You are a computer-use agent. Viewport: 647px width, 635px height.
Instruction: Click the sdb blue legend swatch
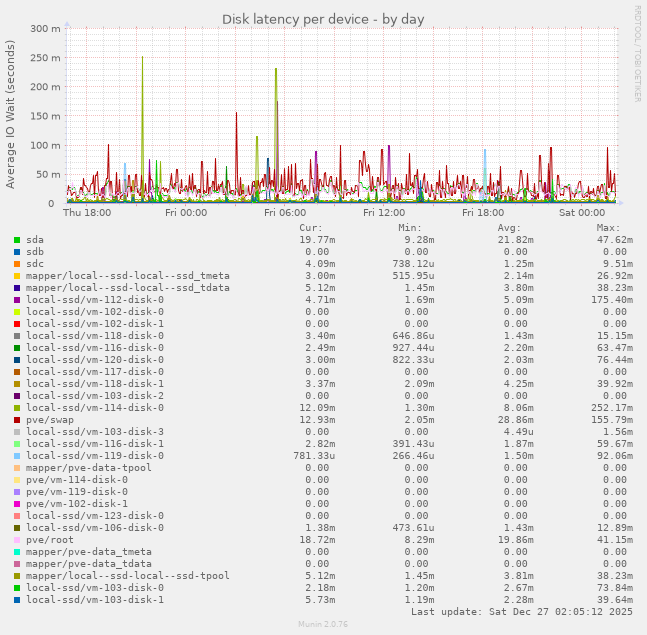(17, 252)
